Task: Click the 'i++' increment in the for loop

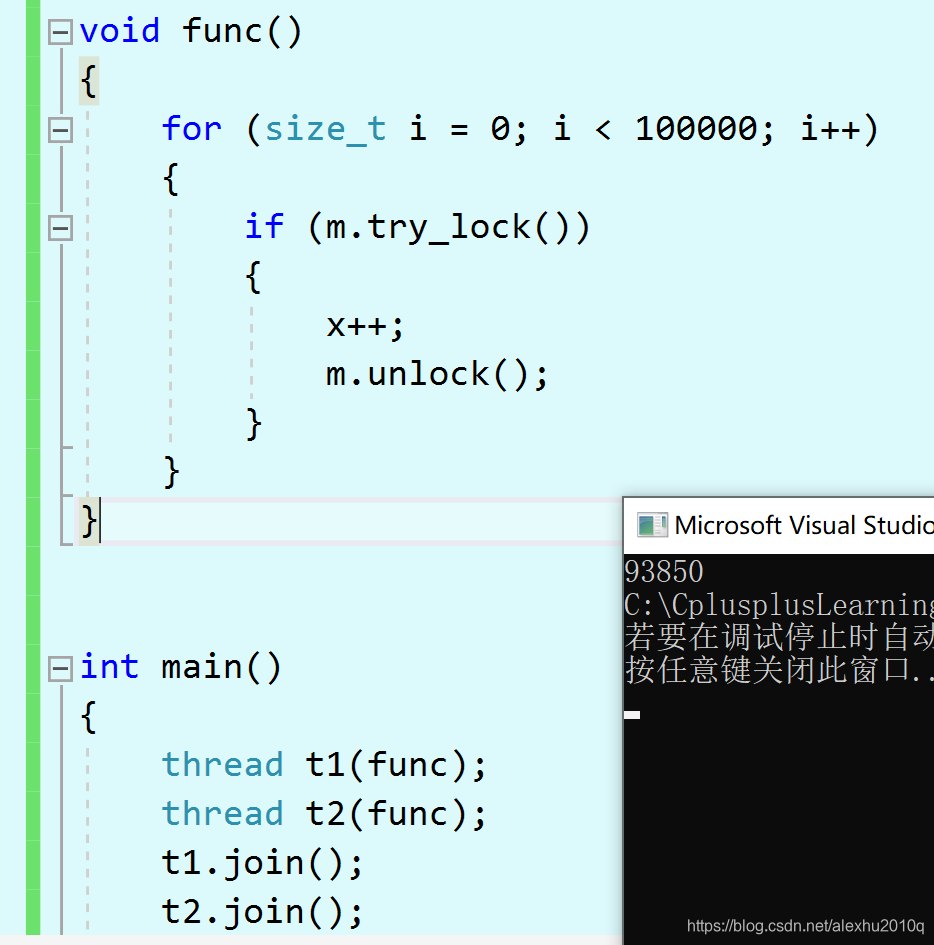Action: (831, 130)
